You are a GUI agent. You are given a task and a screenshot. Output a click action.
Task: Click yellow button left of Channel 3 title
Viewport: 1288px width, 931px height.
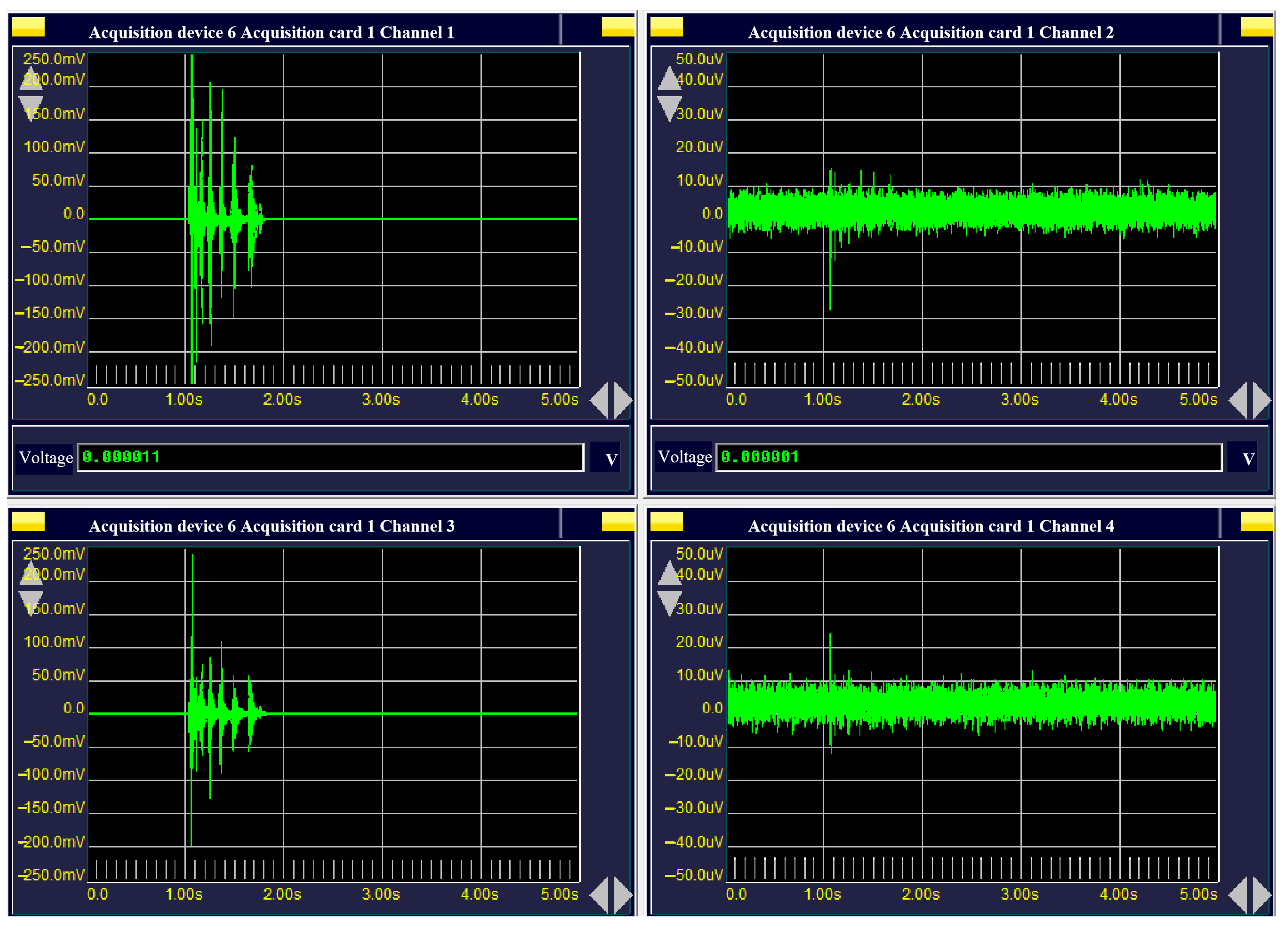[x=28, y=521]
